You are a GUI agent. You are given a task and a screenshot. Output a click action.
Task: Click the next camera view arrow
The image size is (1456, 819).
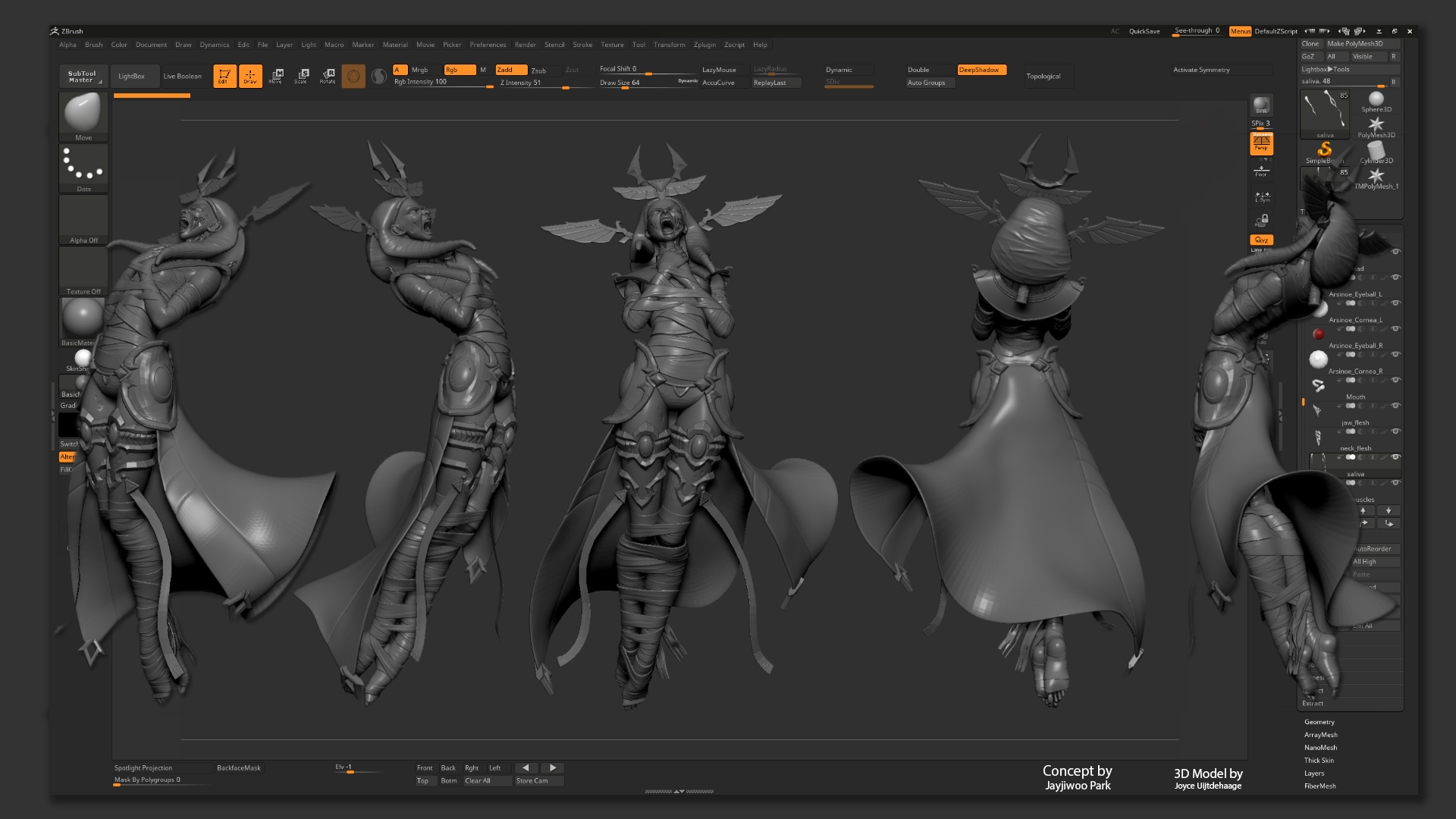(x=553, y=768)
